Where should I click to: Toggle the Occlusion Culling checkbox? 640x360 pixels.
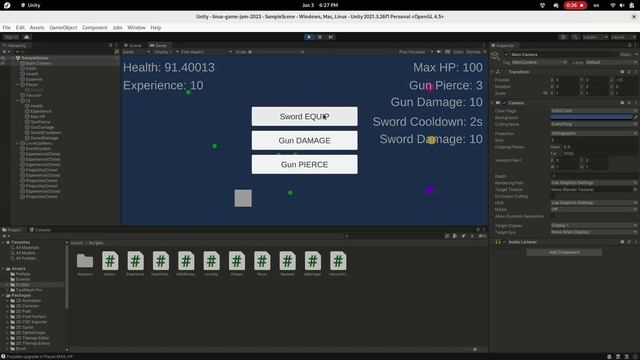tap(553, 196)
